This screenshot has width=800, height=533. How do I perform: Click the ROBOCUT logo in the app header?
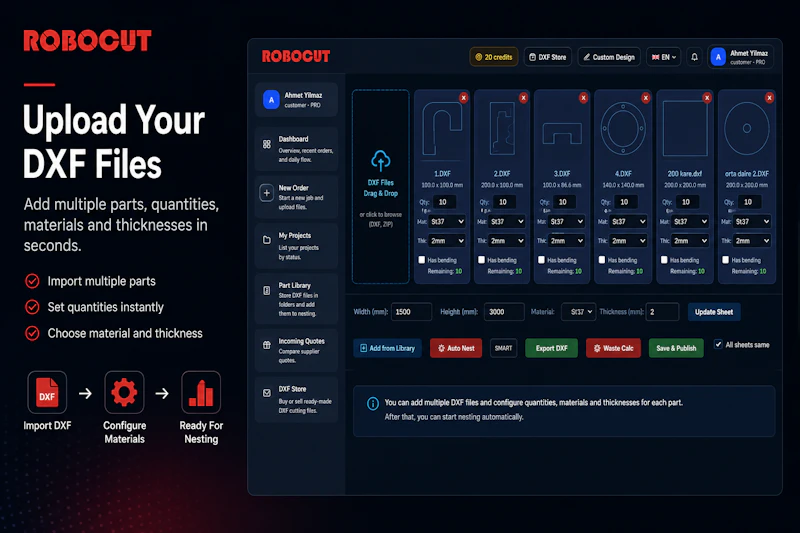296,56
